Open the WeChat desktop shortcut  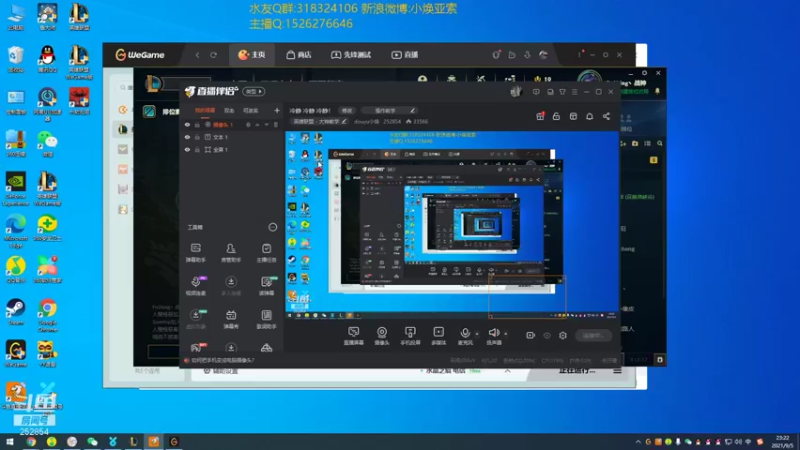pyautogui.click(x=47, y=143)
